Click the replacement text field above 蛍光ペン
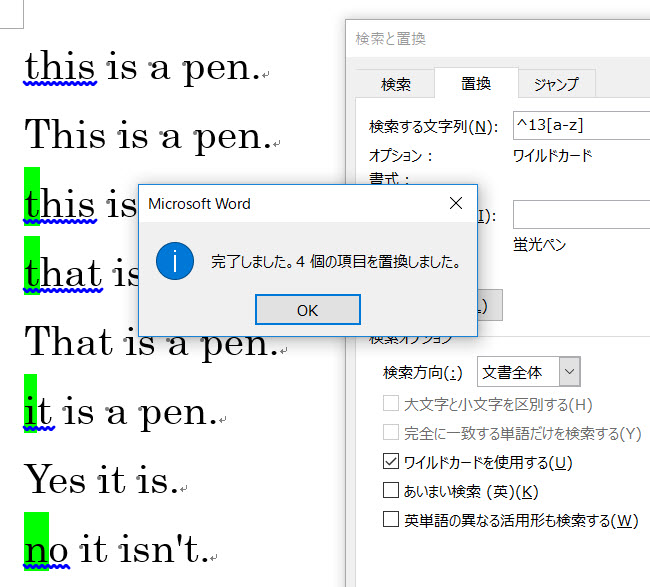The width and height of the screenshot is (650, 587). (x=580, y=215)
